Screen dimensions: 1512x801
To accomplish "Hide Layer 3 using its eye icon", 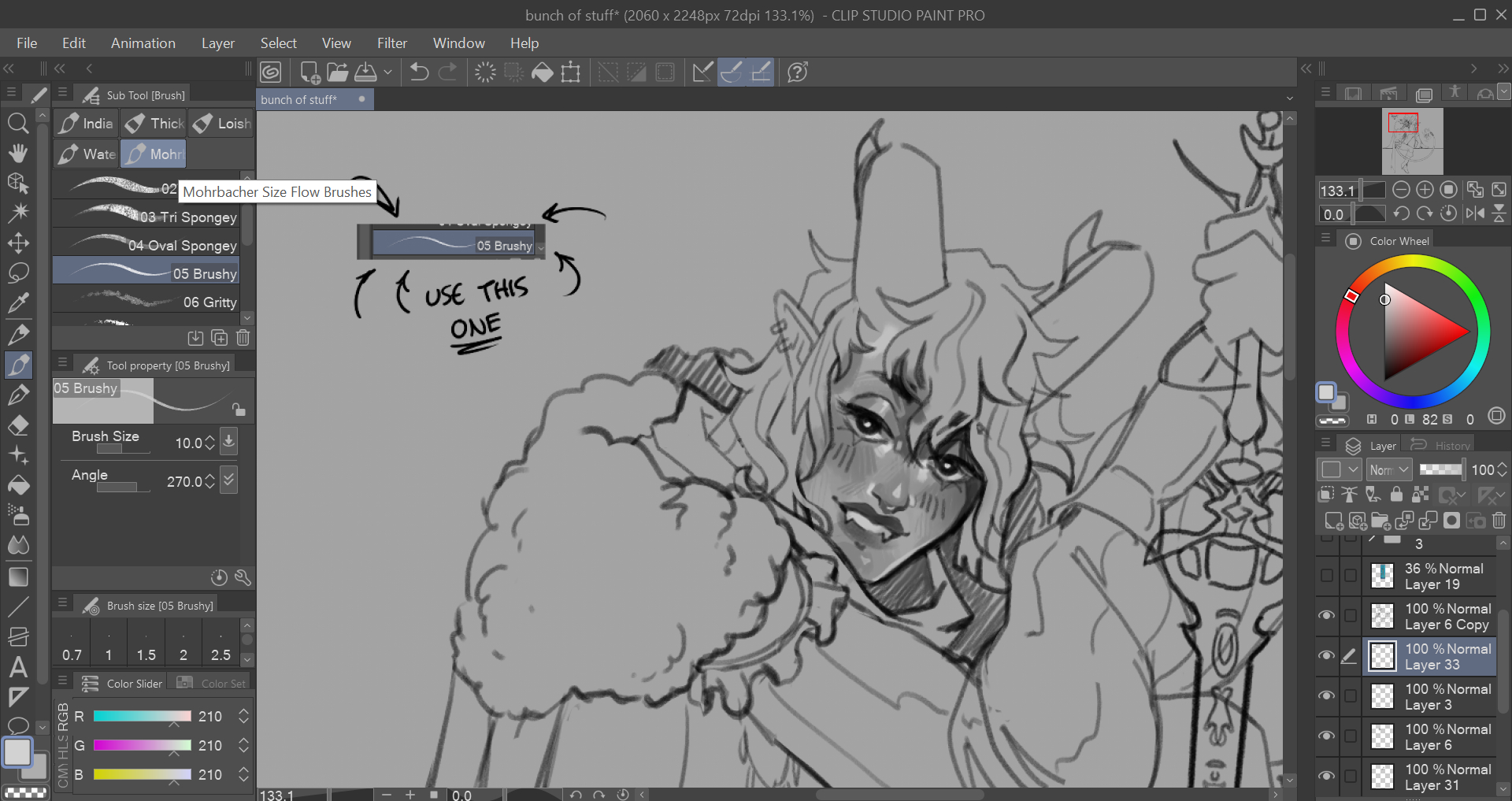I will pyautogui.click(x=1327, y=696).
